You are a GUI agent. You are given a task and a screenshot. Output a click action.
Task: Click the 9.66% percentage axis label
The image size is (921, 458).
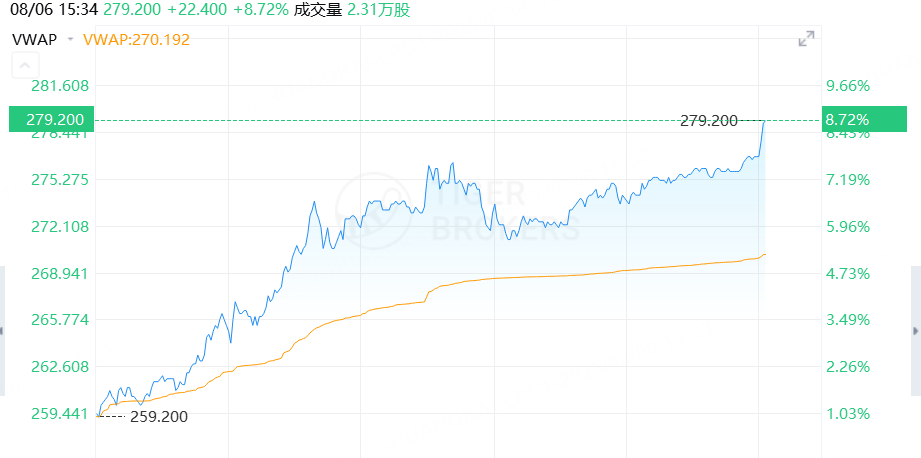(x=847, y=86)
